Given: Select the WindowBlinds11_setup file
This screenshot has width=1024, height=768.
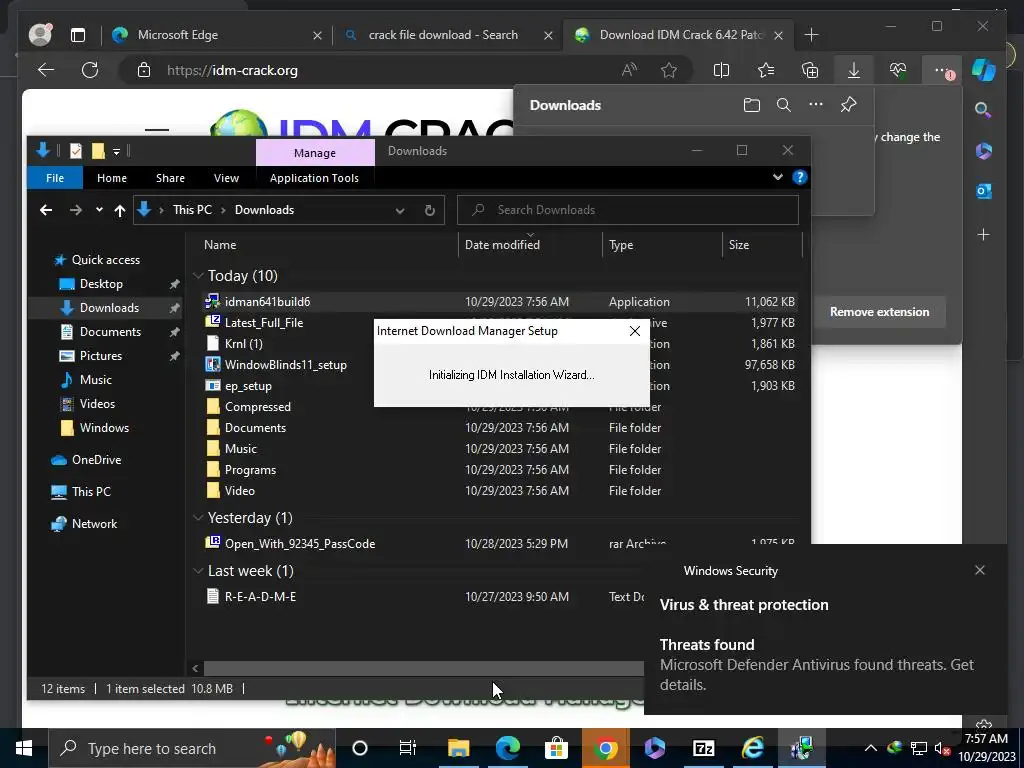Looking at the screenshot, I should [x=285, y=365].
